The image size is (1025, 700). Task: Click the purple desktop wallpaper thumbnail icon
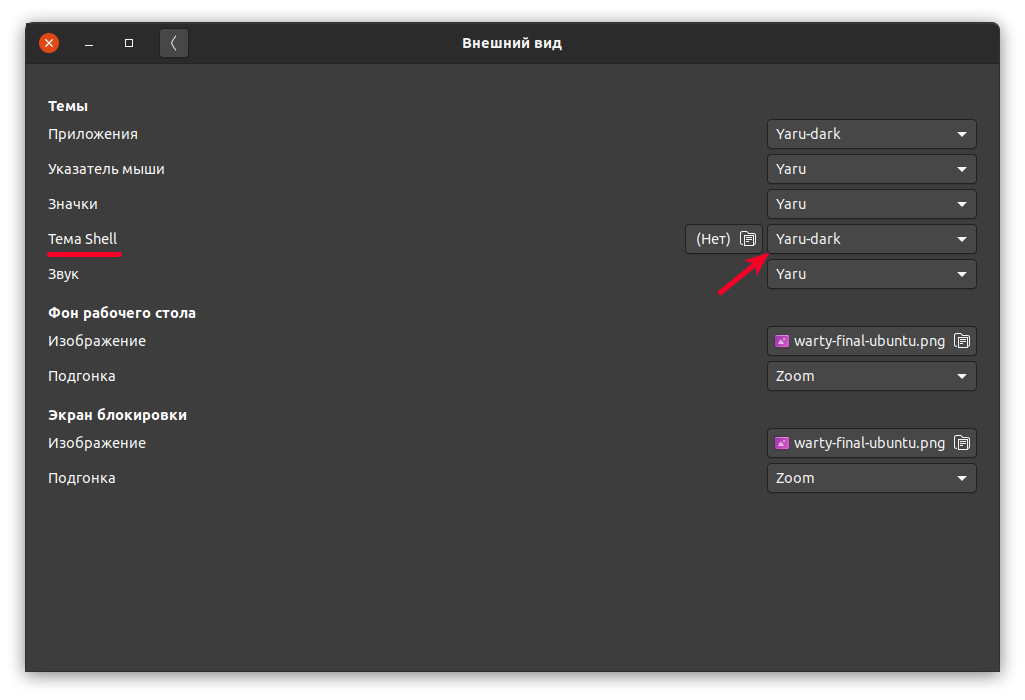point(781,340)
